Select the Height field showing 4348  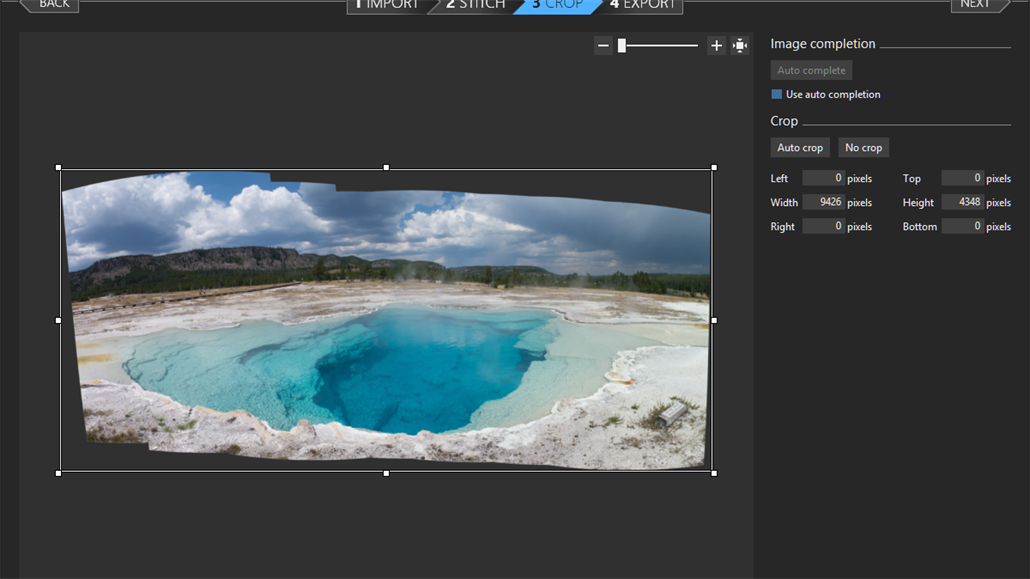click(x=962, y=202)
